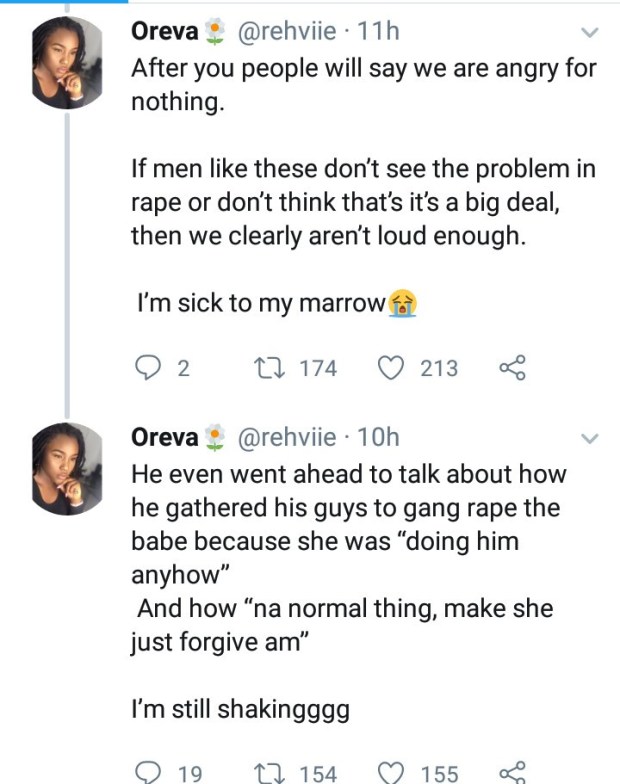Share the 11h tweet by Oreva
This screenshot has height=784, width=620.
[511, 368]
